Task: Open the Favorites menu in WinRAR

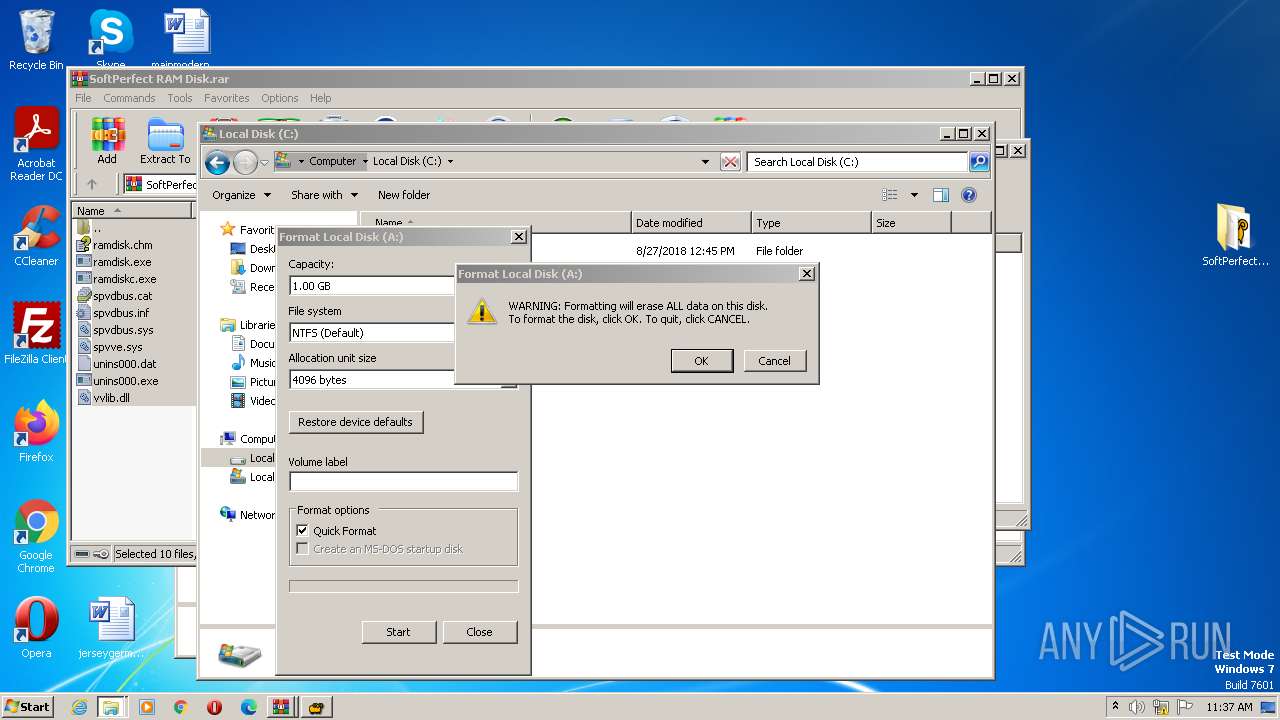Action: [227, 98]
